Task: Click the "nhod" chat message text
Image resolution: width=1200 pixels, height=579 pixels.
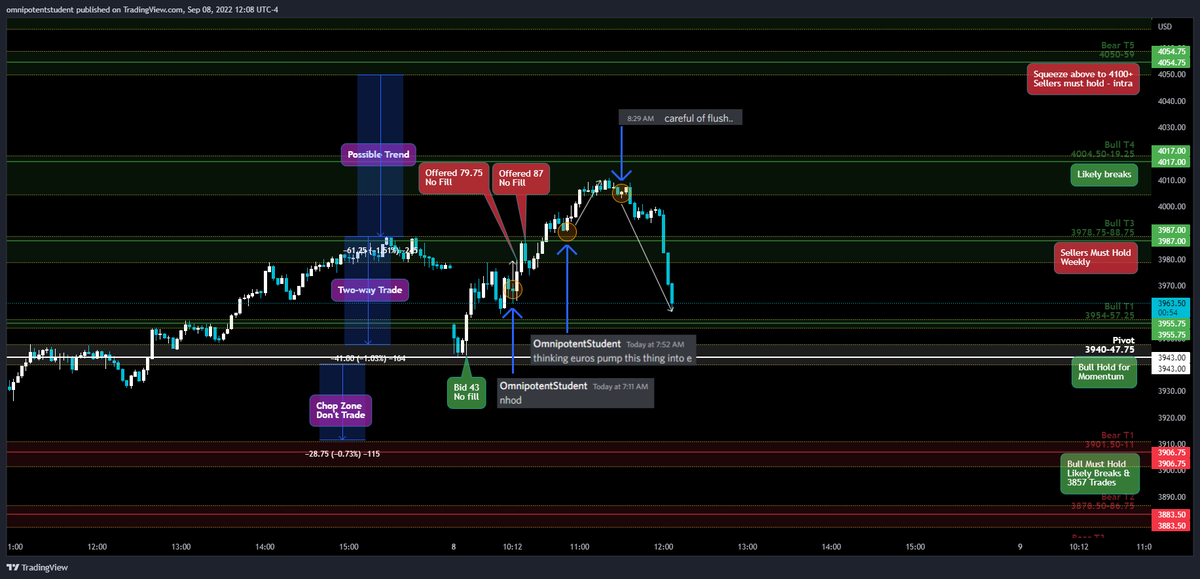Action: (510, 400)
